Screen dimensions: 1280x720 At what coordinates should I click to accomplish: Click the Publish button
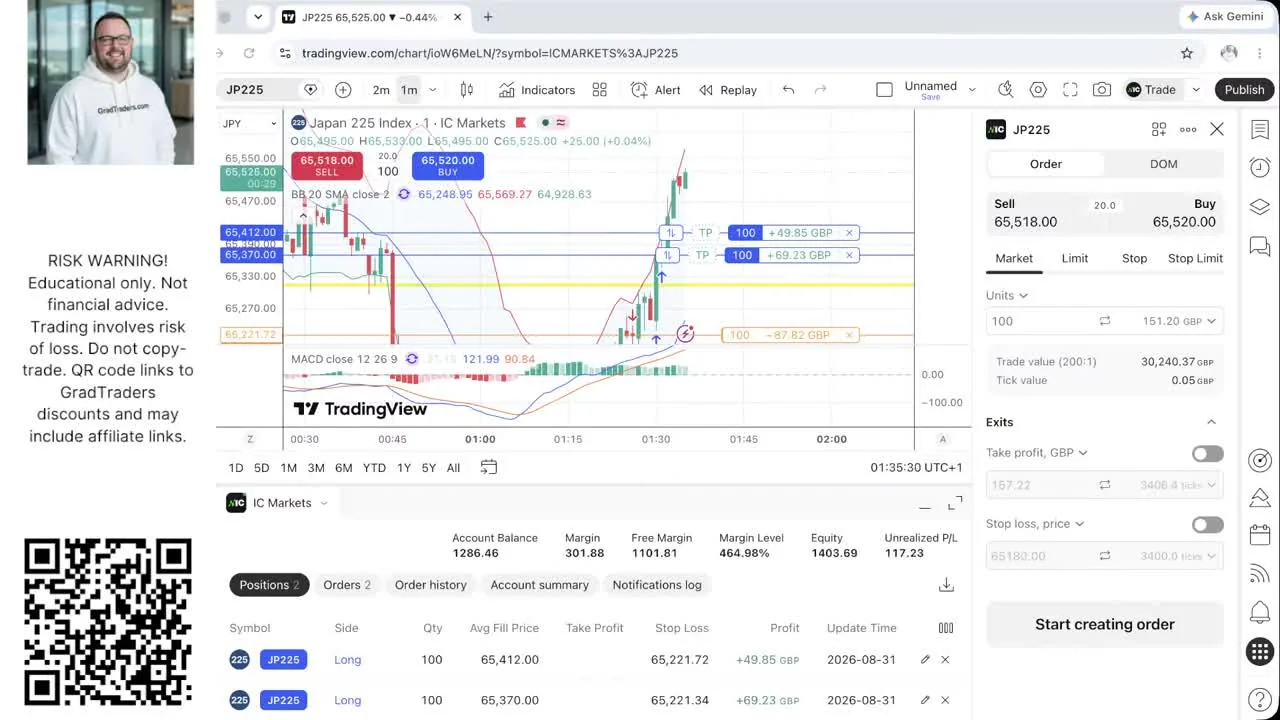tap(1245, 90)
